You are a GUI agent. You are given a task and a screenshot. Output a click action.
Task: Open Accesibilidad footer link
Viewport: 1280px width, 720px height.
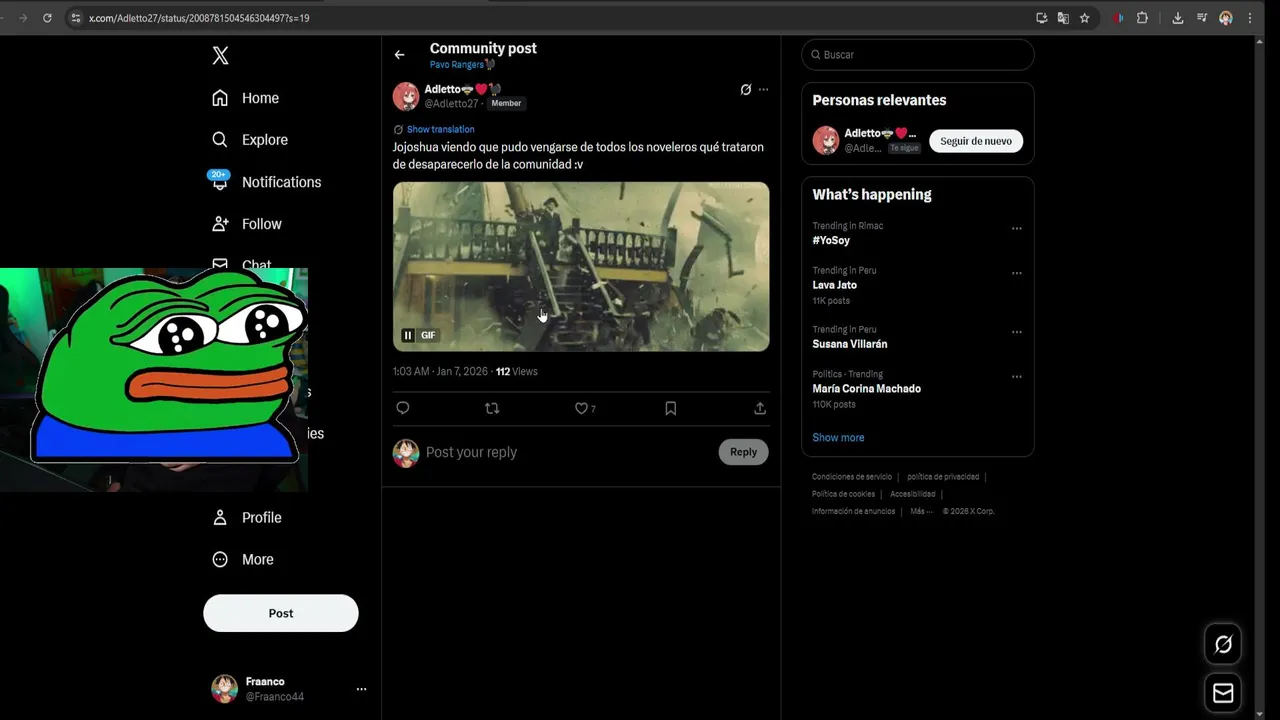point(913,494)
